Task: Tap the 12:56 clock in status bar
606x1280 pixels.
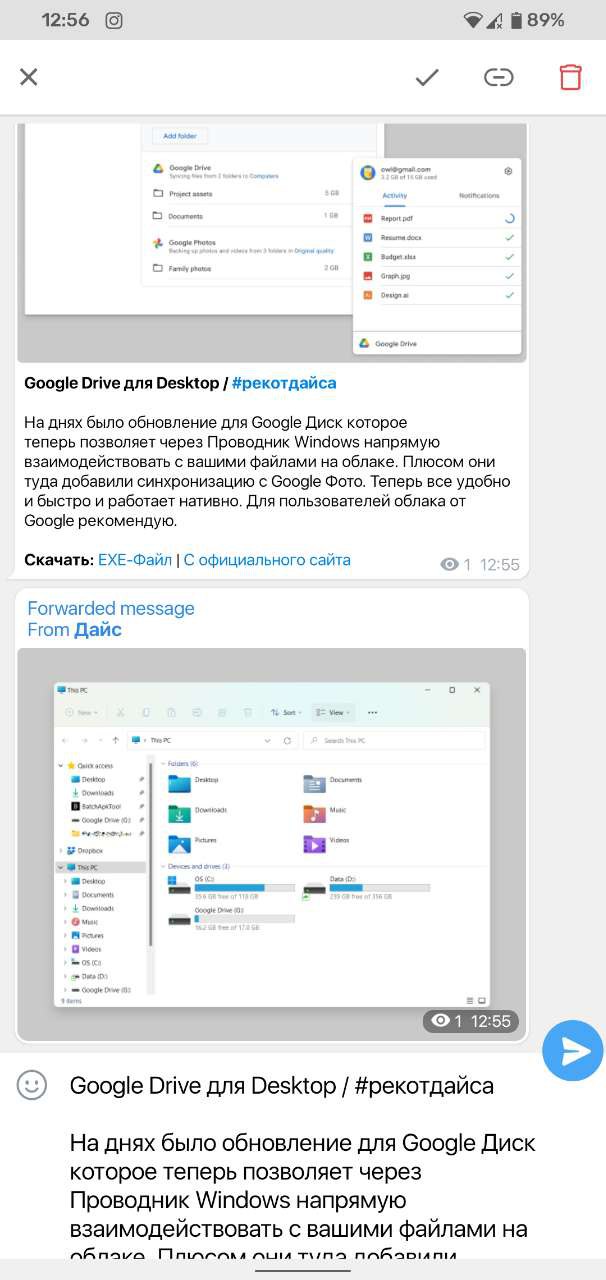Action: [x=65, y=20]
